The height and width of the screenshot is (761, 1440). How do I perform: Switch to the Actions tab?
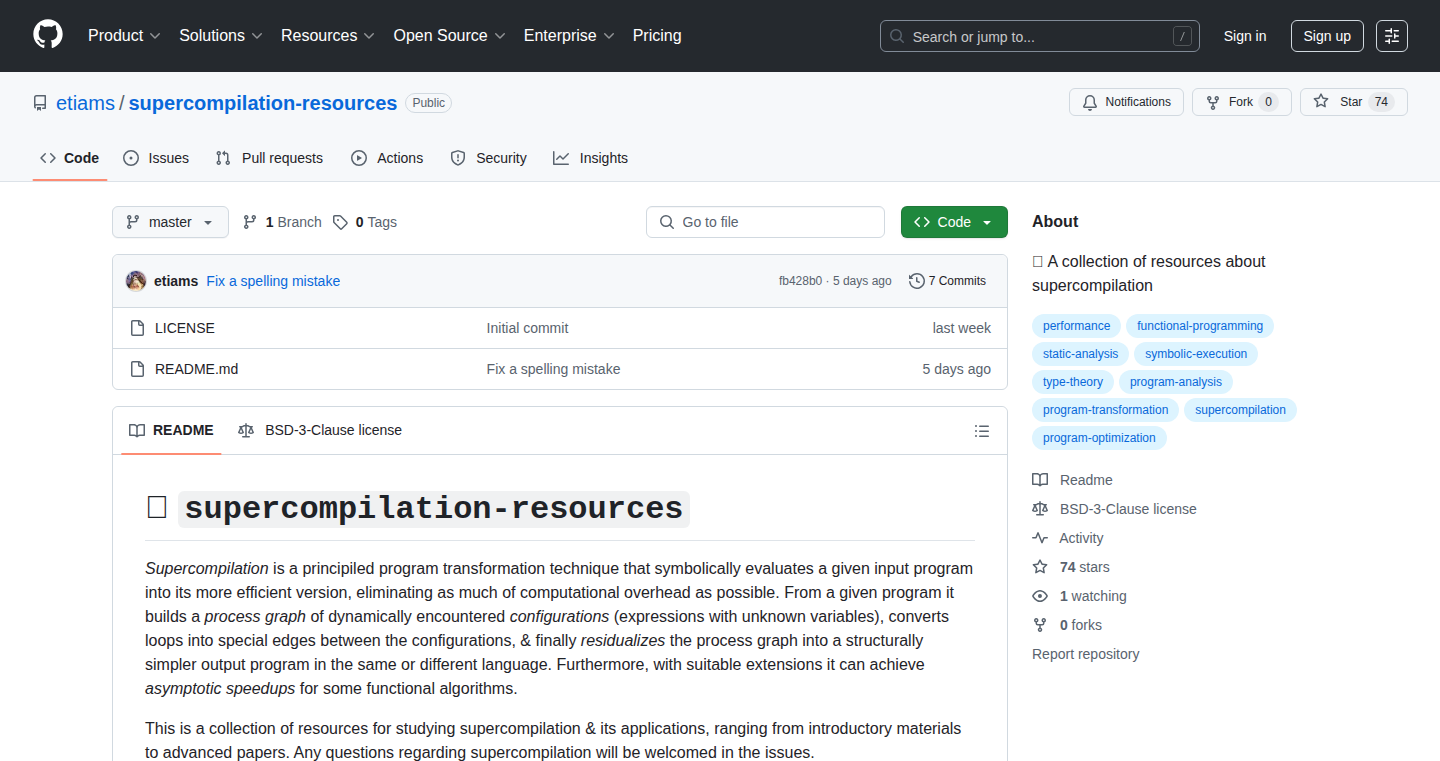pyautogui.click(x=387, y=158)
